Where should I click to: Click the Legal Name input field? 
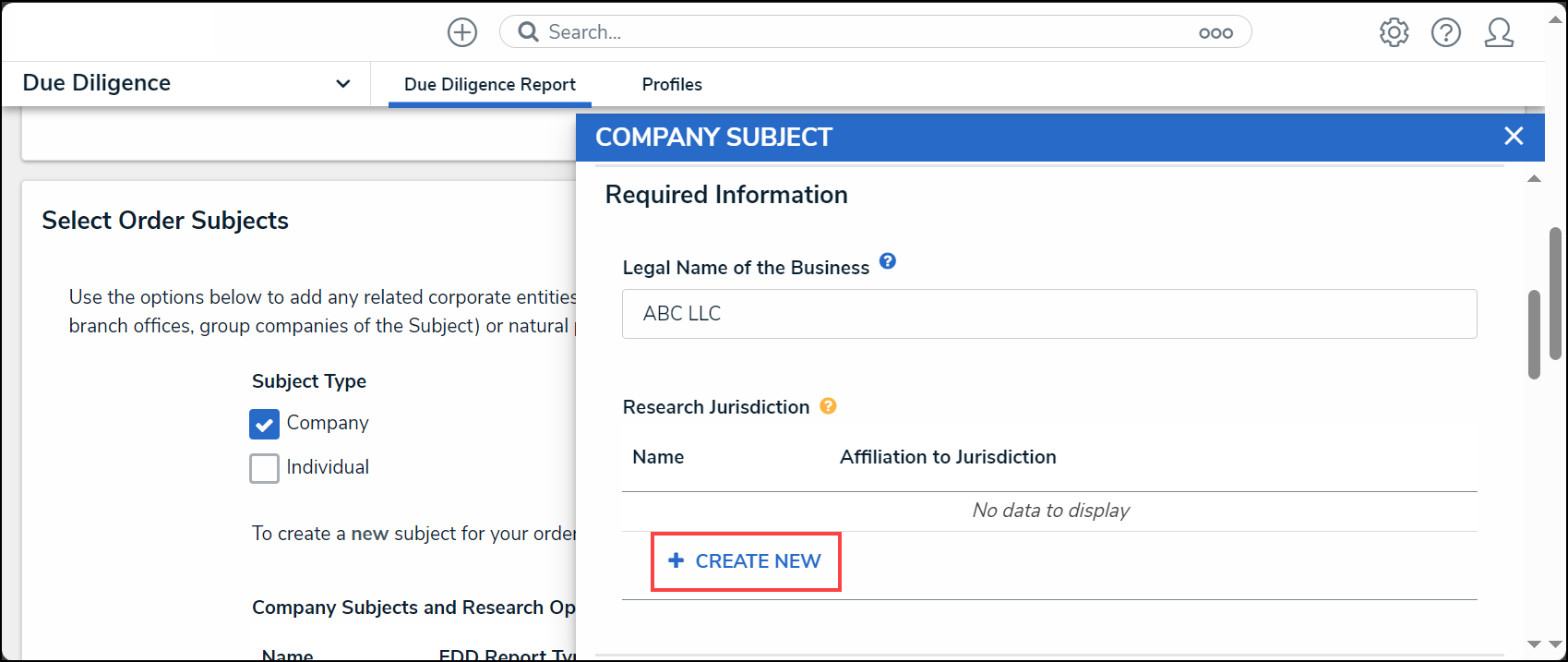pyautogui.click(x=1049, y=314)
